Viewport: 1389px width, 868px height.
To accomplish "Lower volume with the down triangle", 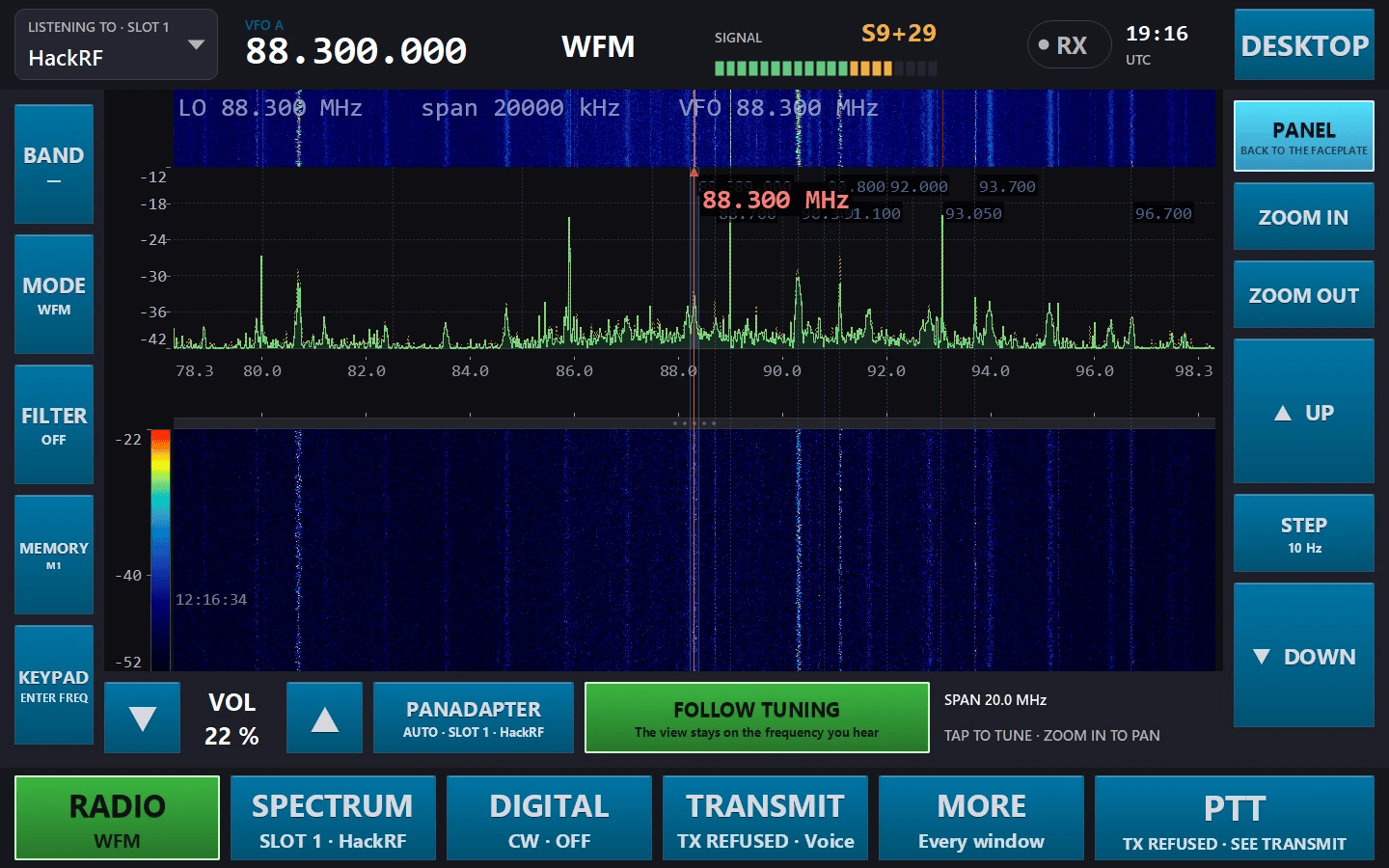I will pos(142,718).
